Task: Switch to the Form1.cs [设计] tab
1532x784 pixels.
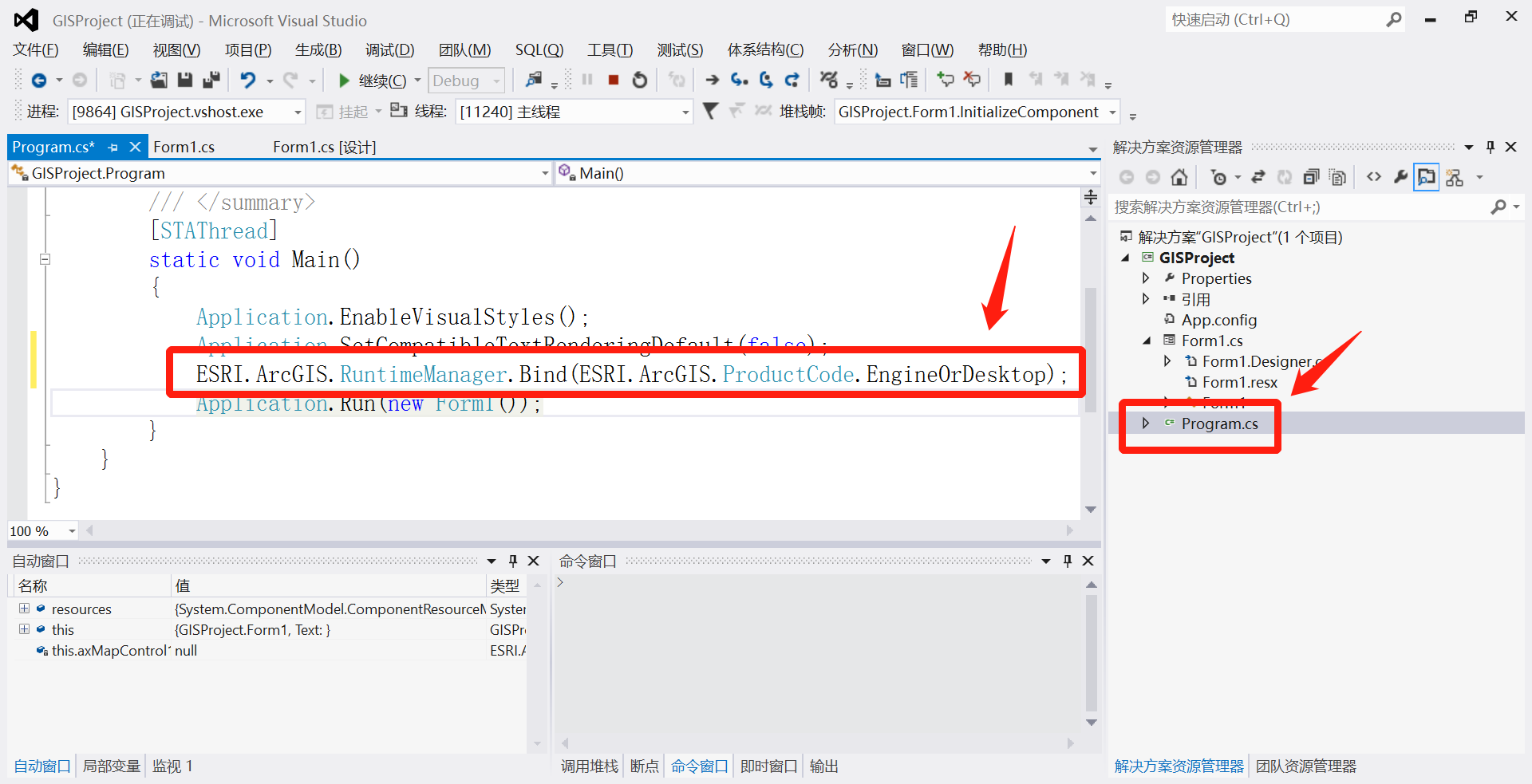Action: pos(323,147)
